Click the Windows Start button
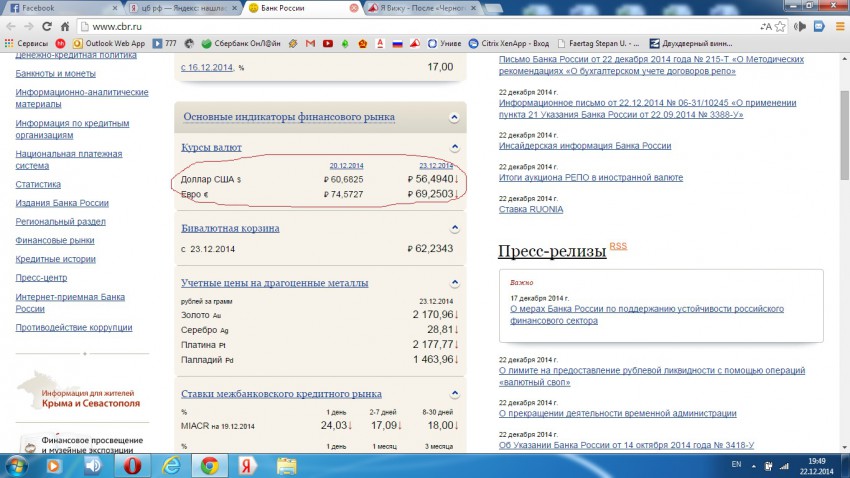The image size is (850, 478). (18, 465)
